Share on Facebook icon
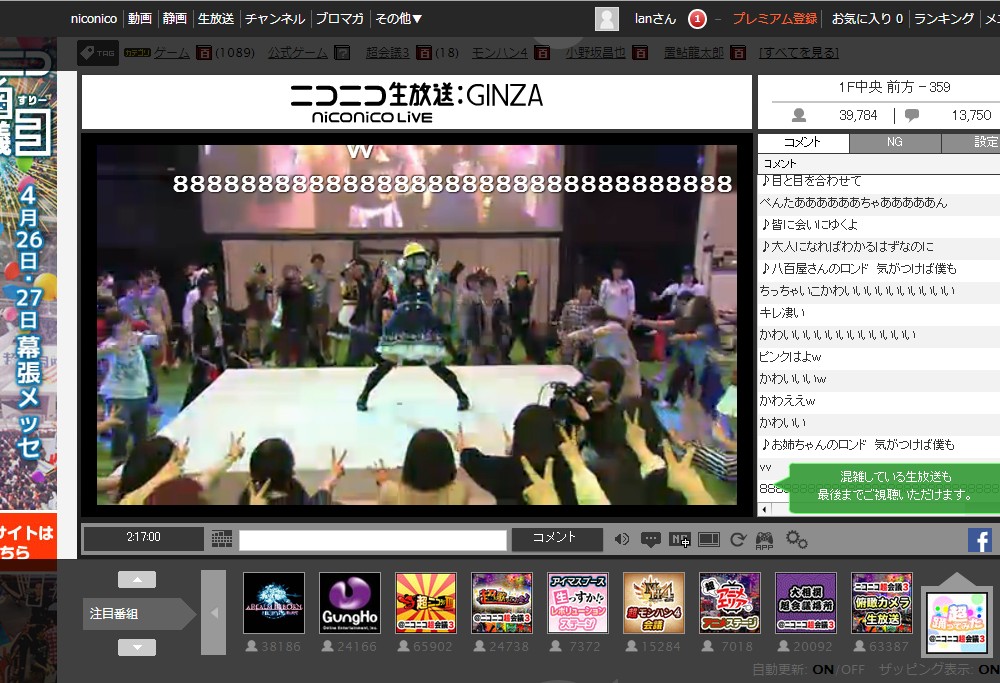The width and height of the screenshot is (1000, 683). (x=980, y=540)
